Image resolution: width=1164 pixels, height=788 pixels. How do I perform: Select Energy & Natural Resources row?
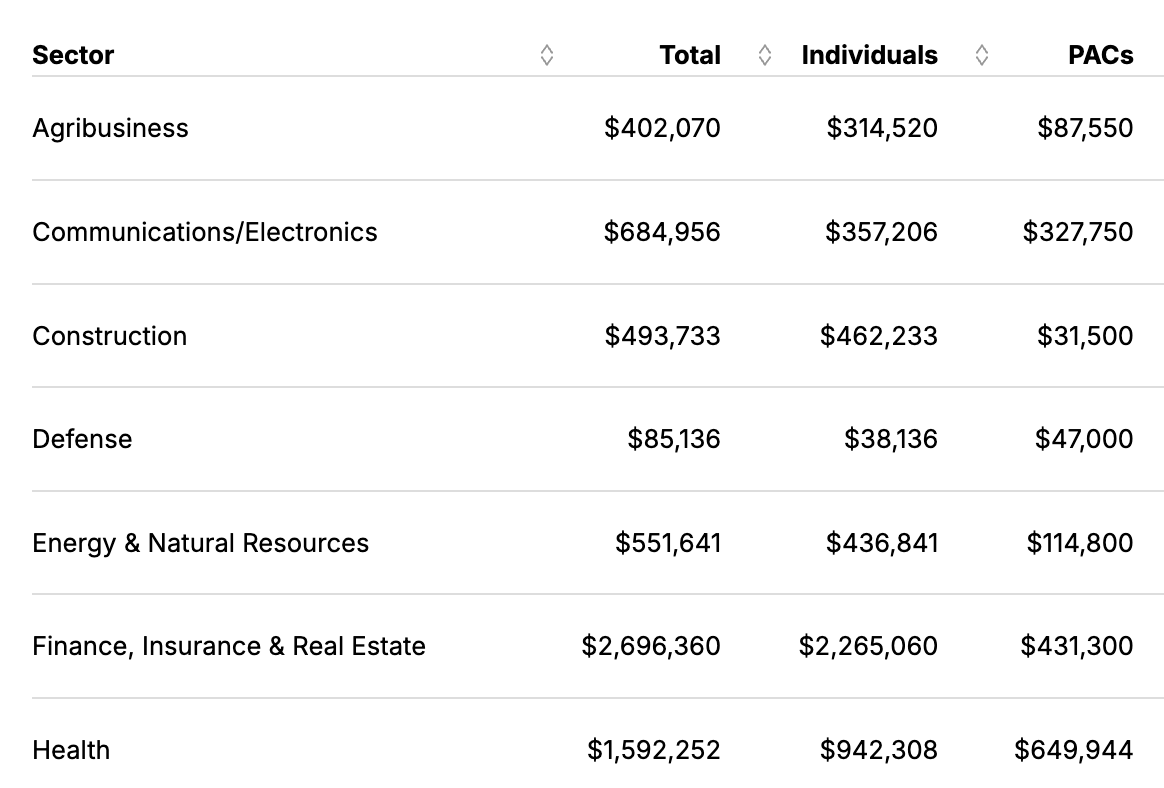[x=200, y=543]
